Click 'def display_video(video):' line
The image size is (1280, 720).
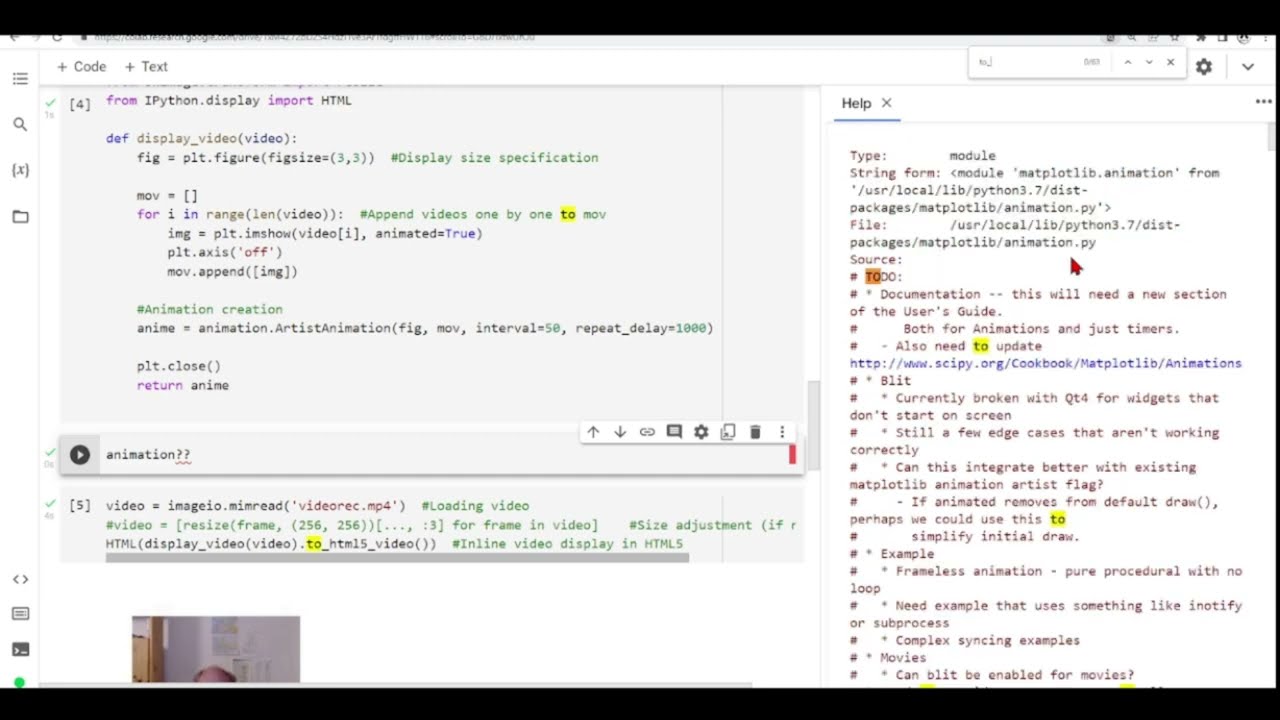pos(202,139)
